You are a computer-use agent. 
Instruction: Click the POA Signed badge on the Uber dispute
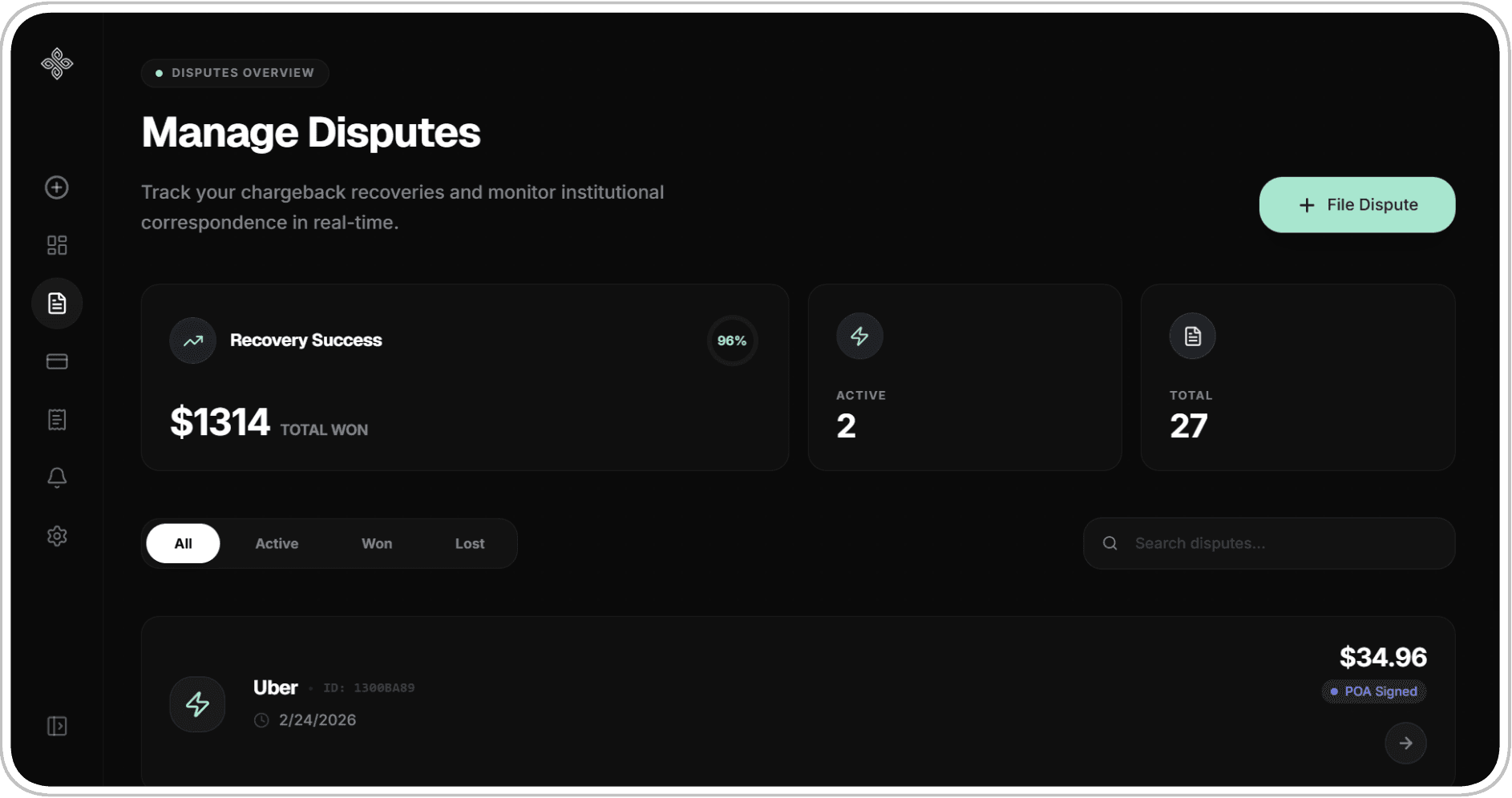click(x=1373, y=691)
